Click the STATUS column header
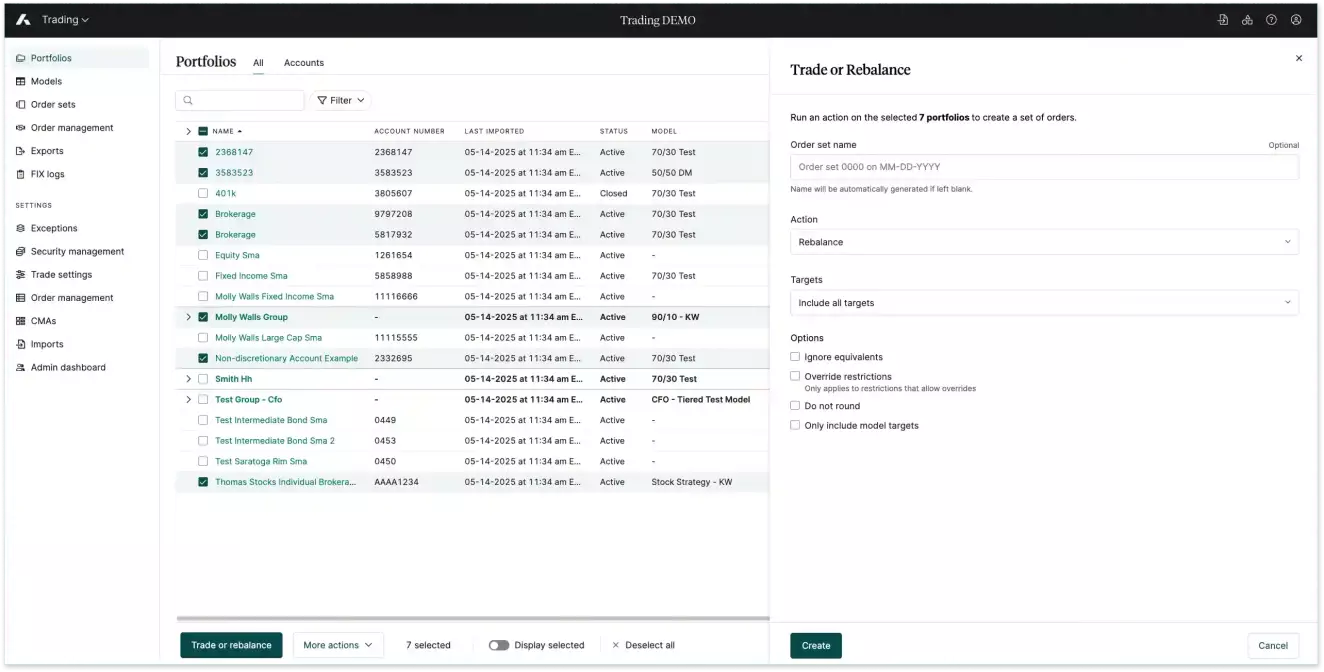The width and height of the screenshot is (1324, 672). click(614, 131)
